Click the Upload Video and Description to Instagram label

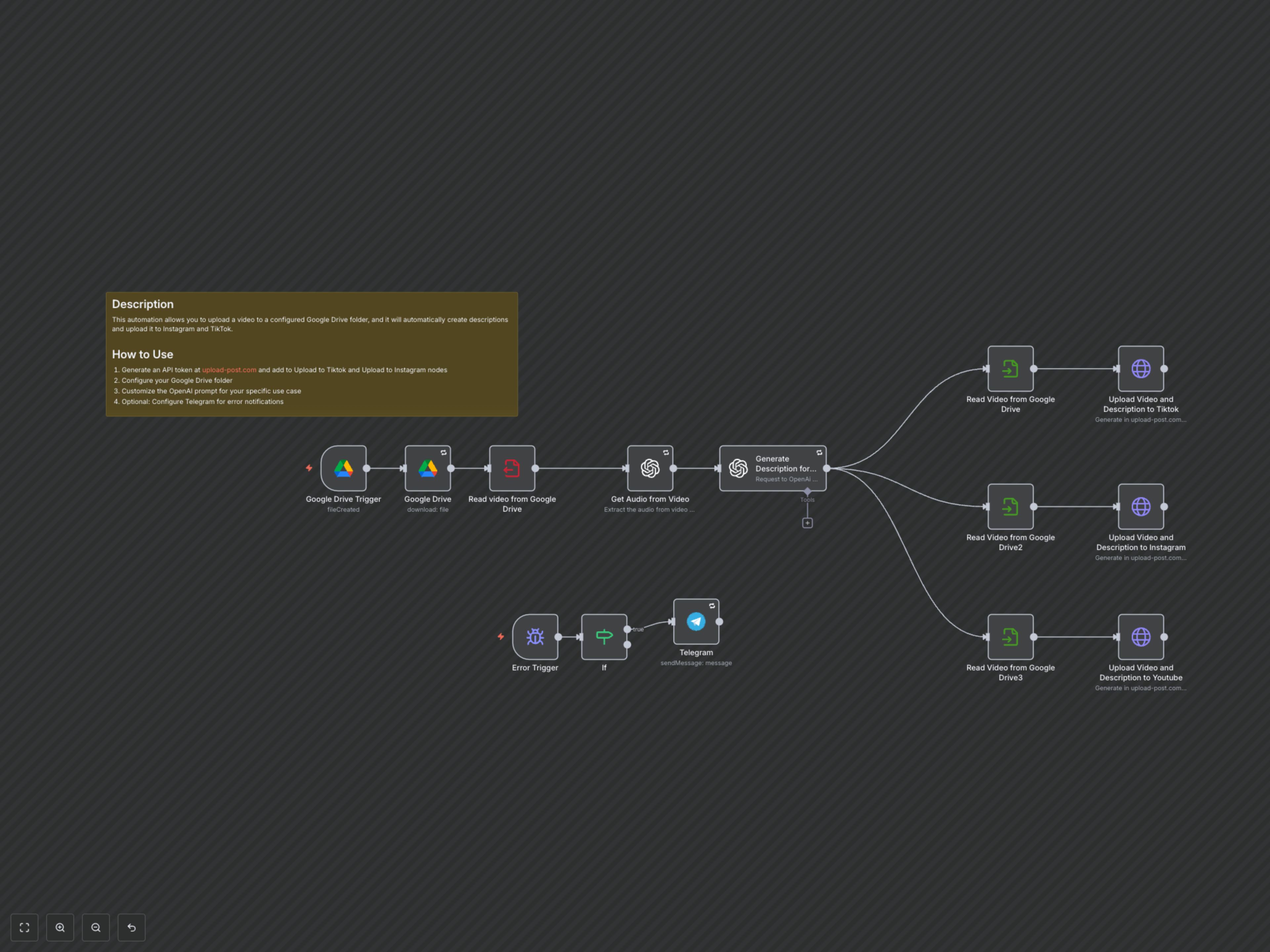[x=1141, y=542]
